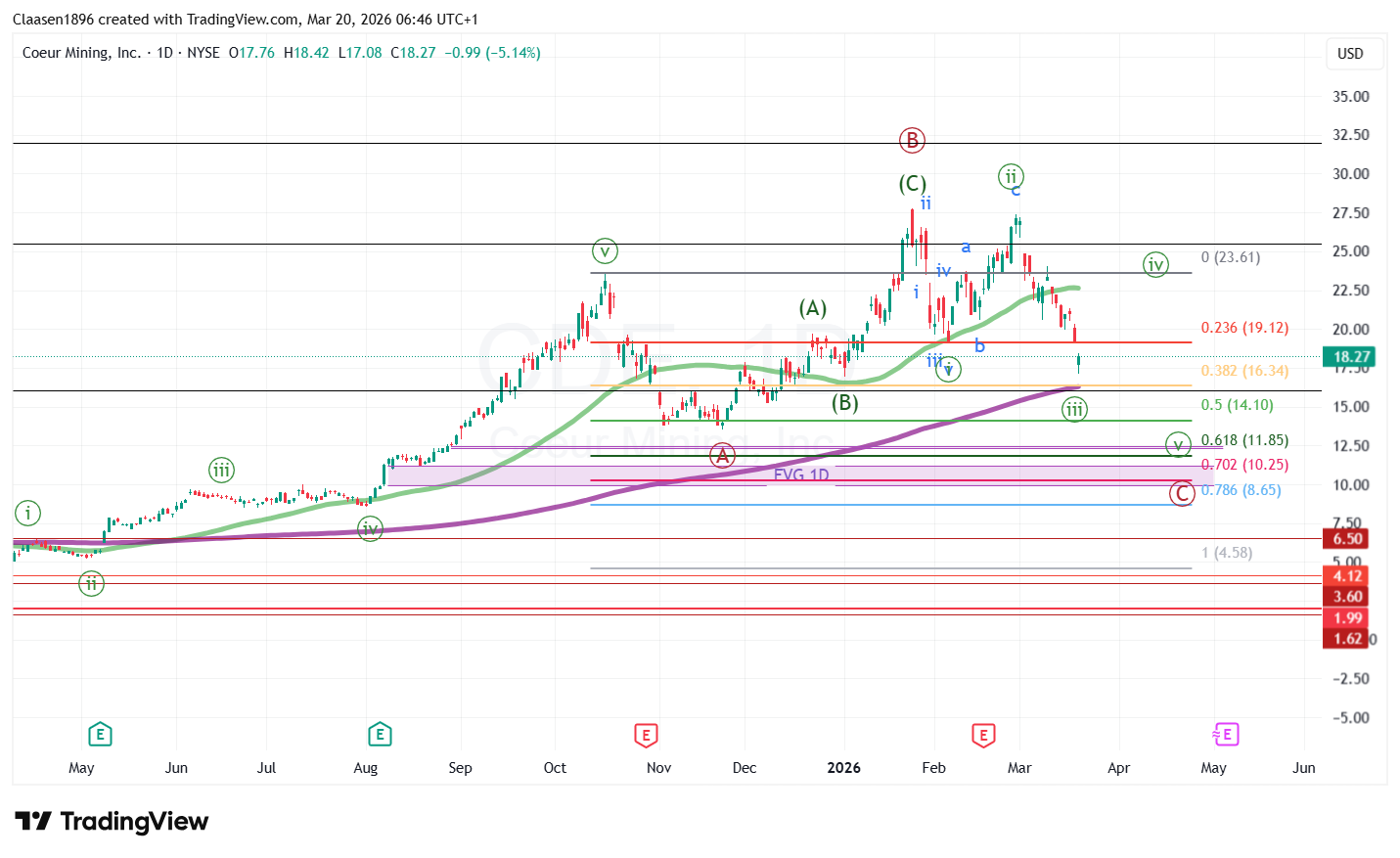Click the red 6.50 price level label

[x=1347, y=539]
